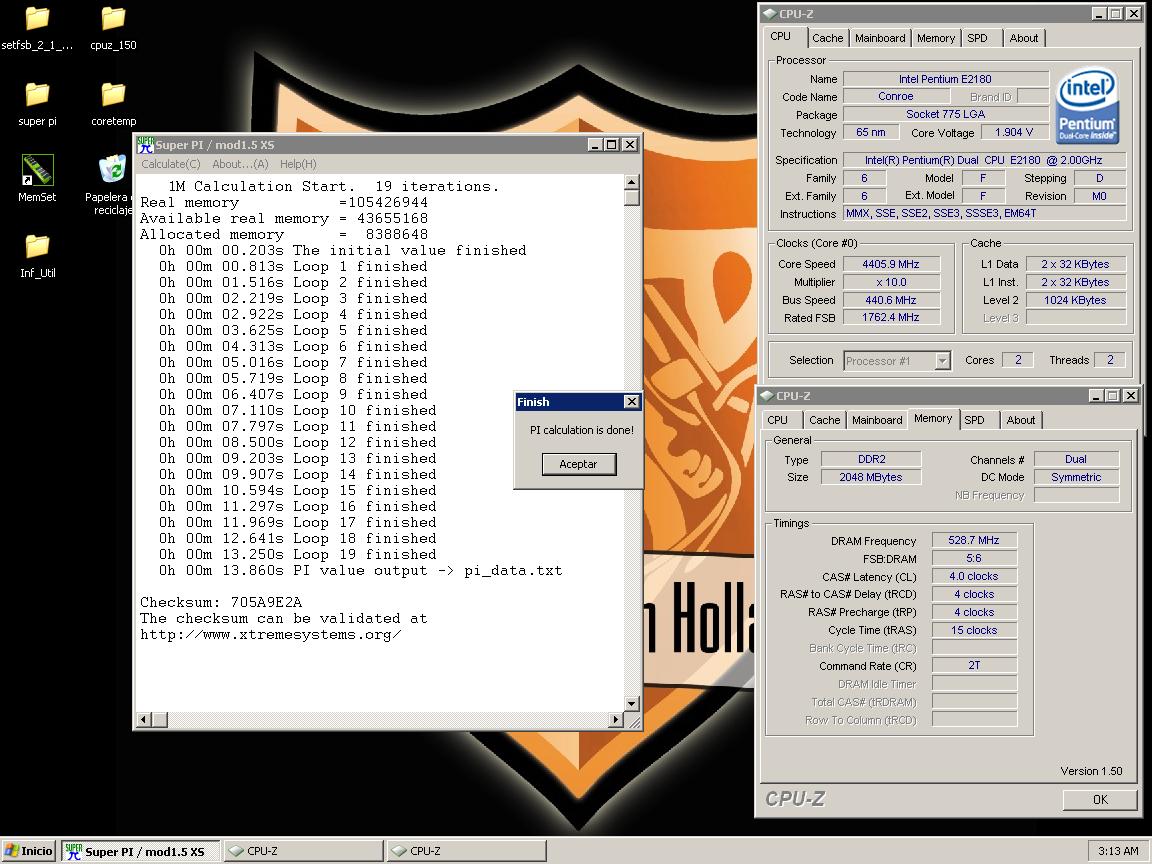Click Super PI horizontal scrollbar left arrow
This screenshot has width=1152, height=864.
[144, 720]
